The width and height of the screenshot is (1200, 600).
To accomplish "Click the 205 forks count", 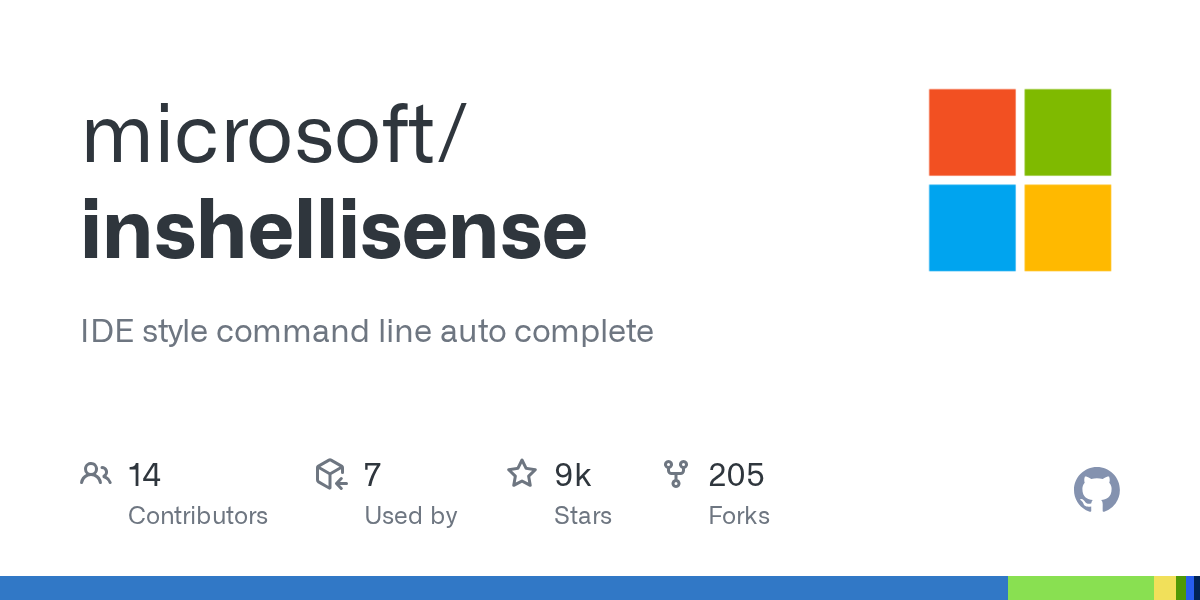I will click(736, 475).
